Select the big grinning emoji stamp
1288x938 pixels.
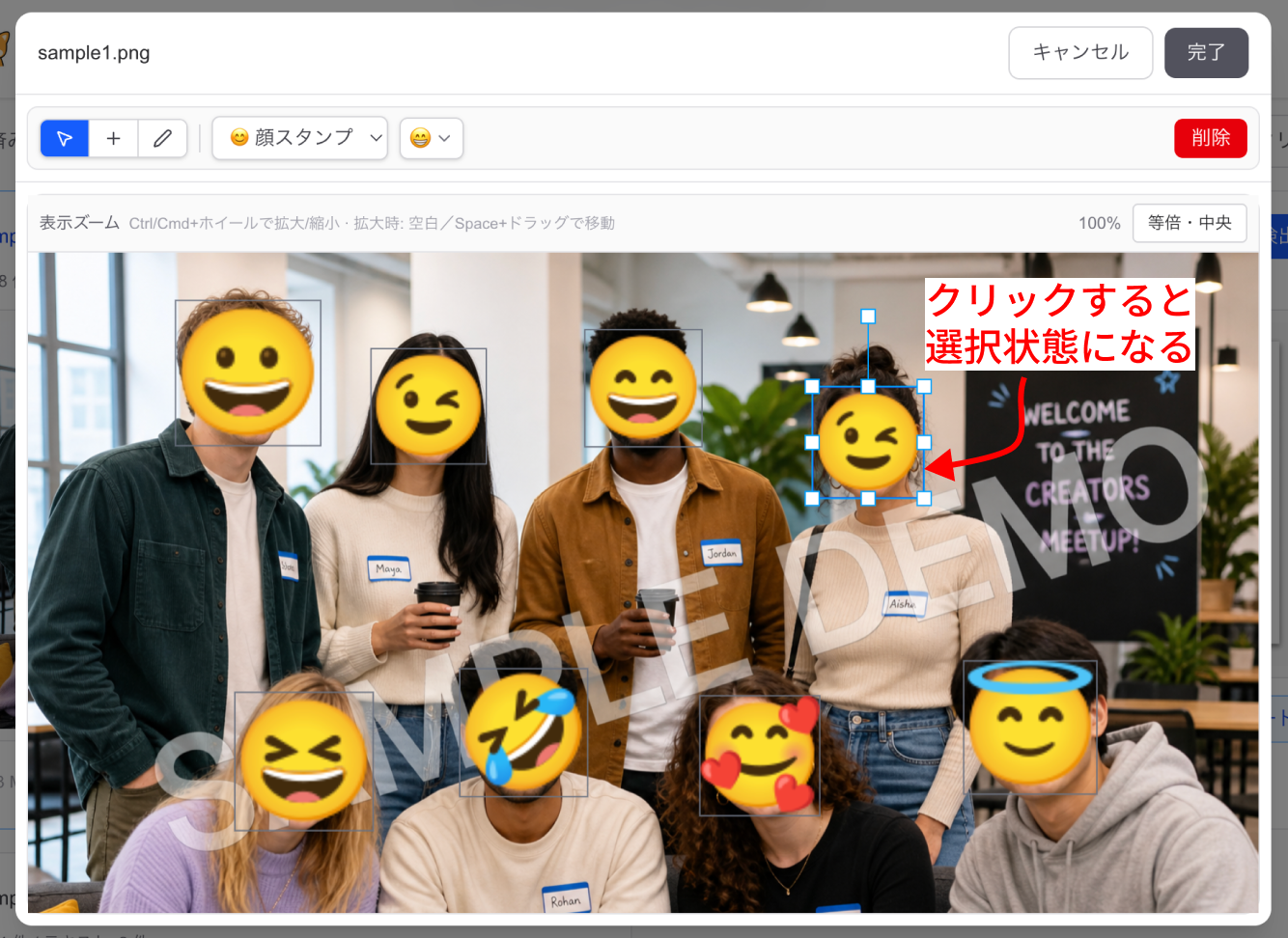(x=248, y=372)
